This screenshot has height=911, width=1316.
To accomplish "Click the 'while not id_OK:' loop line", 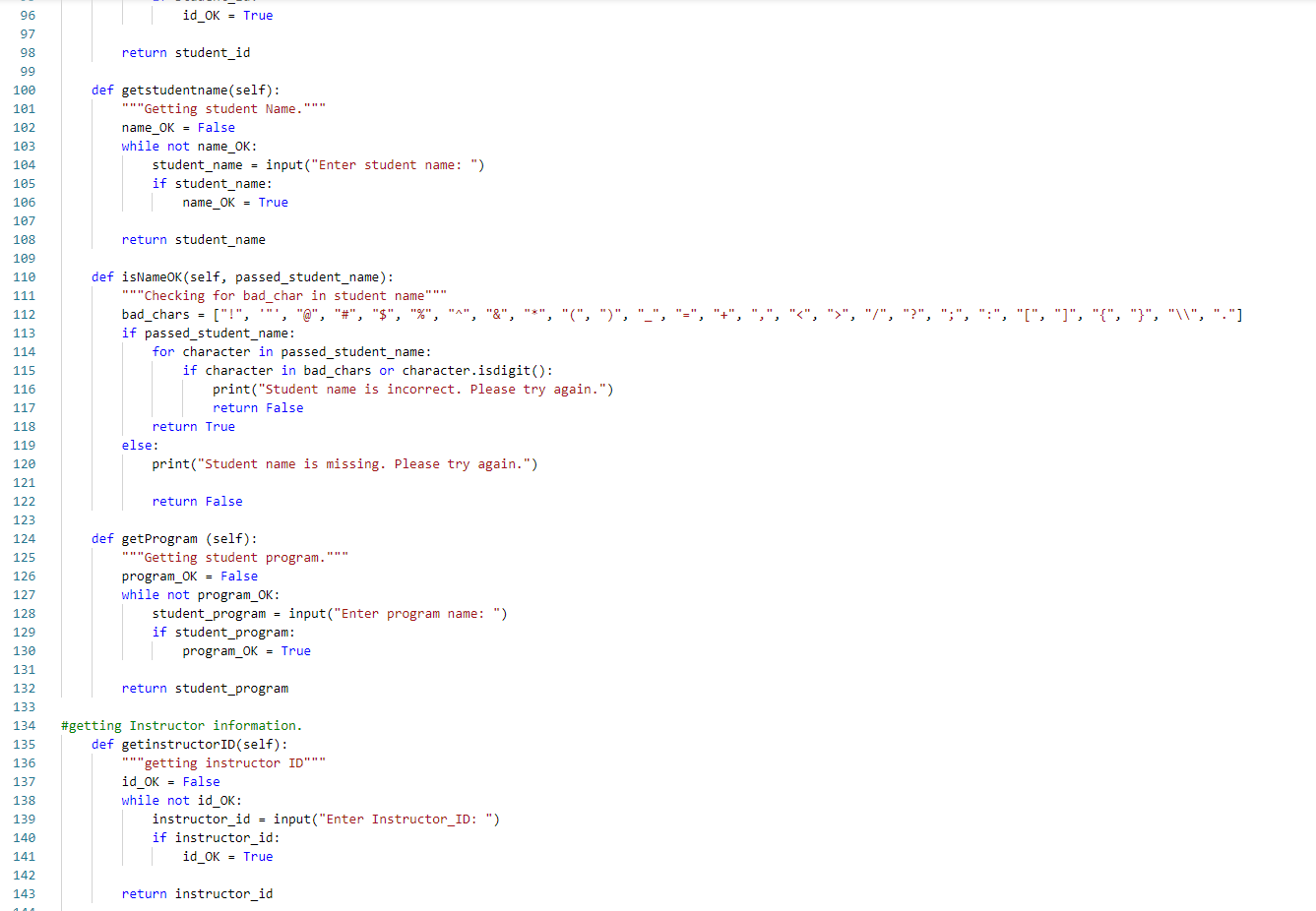I will click(182, 801).
